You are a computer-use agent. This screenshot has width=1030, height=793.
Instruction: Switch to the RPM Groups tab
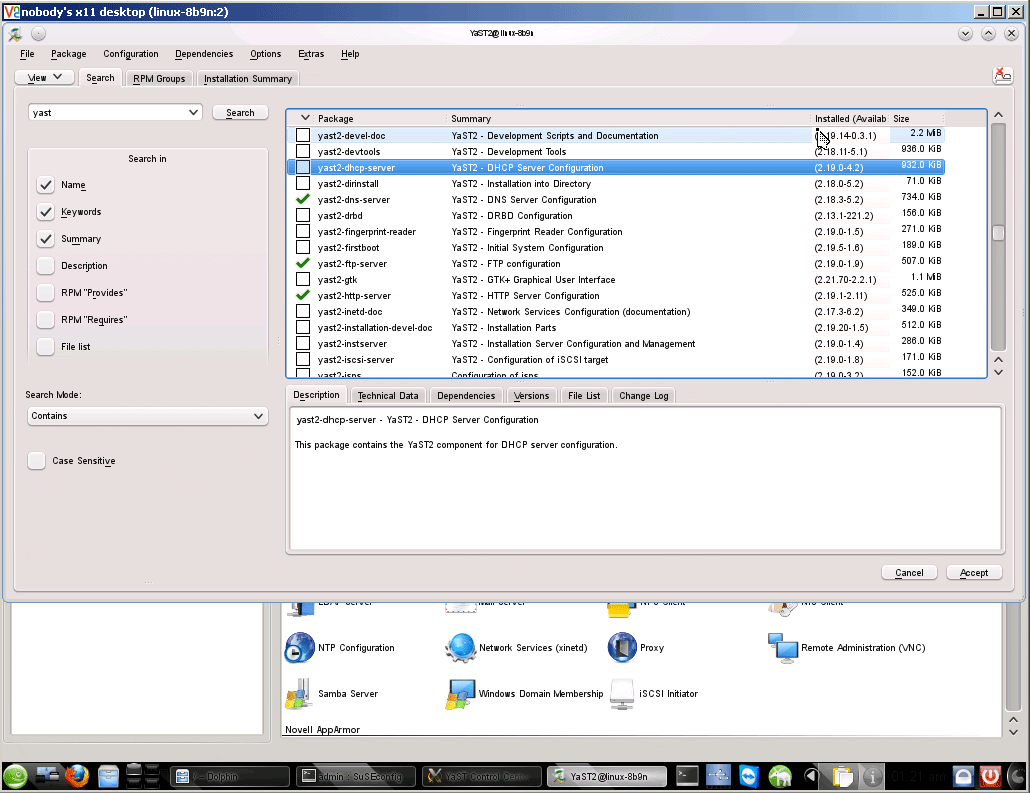click(x=159, y=79)
